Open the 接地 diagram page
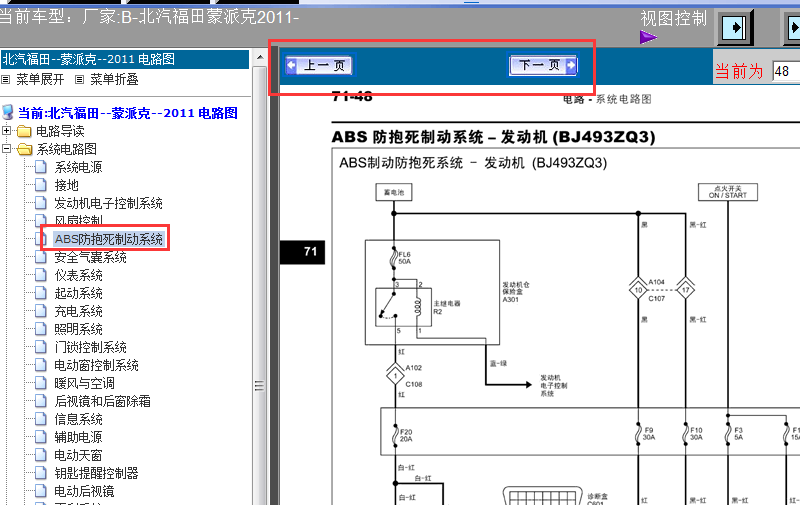This screenshot has width=800, height=505. pos(66,185)
